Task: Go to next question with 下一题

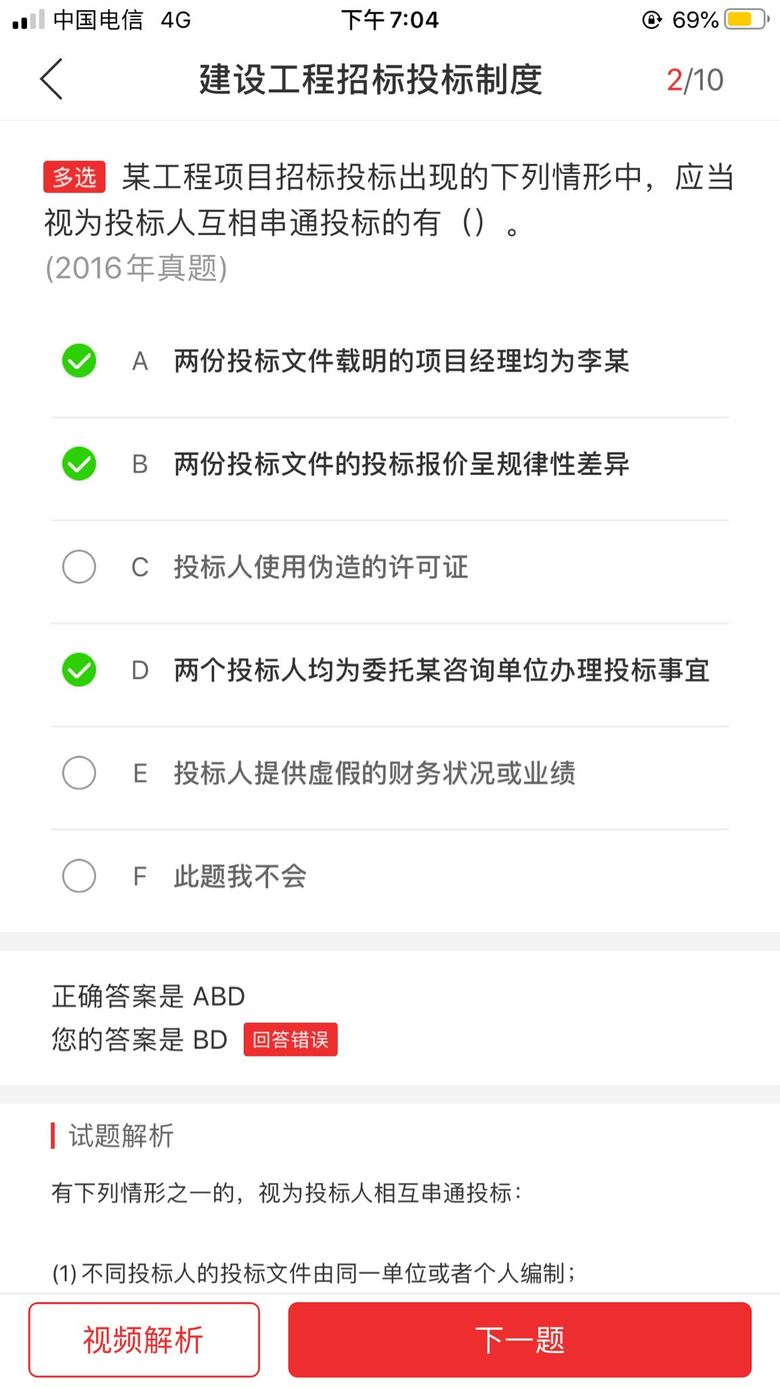Action: (519, 1339)
